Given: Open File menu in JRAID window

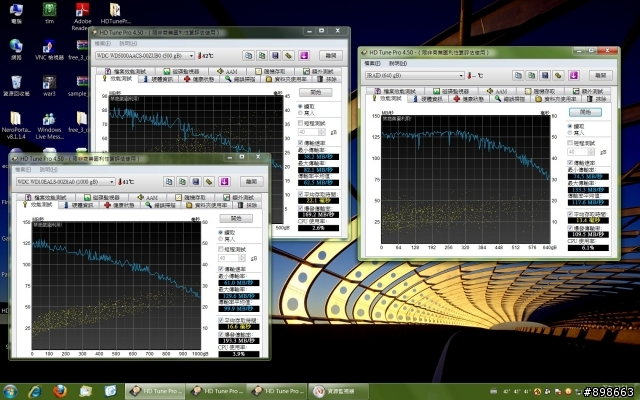Looking at the screenshot, I should 372,64.
